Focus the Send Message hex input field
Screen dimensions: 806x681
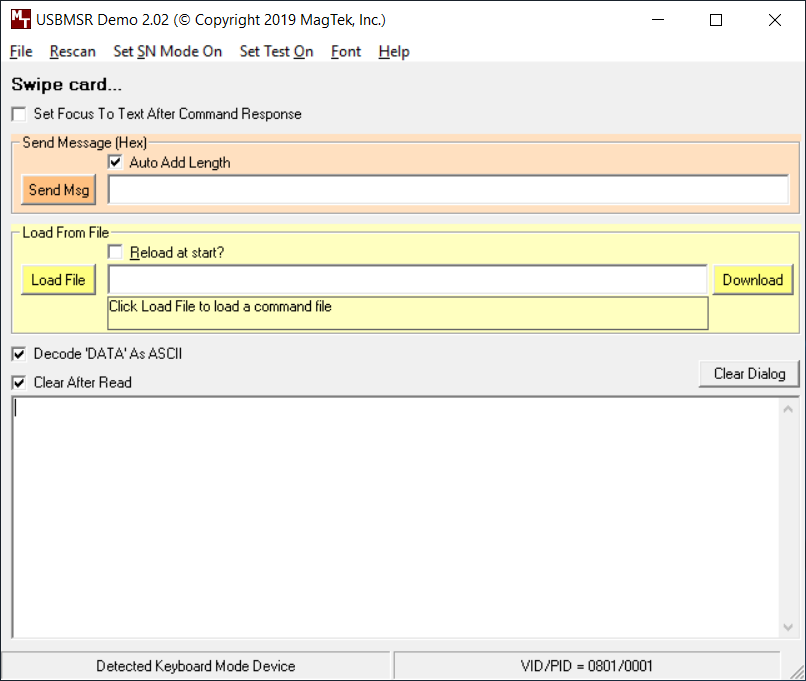coord(448,190)
